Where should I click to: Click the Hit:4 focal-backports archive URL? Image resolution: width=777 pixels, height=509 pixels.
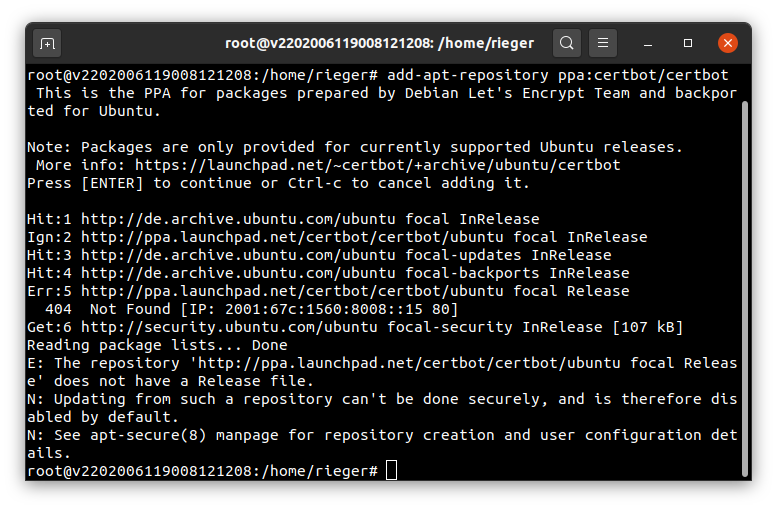point(238,273)
